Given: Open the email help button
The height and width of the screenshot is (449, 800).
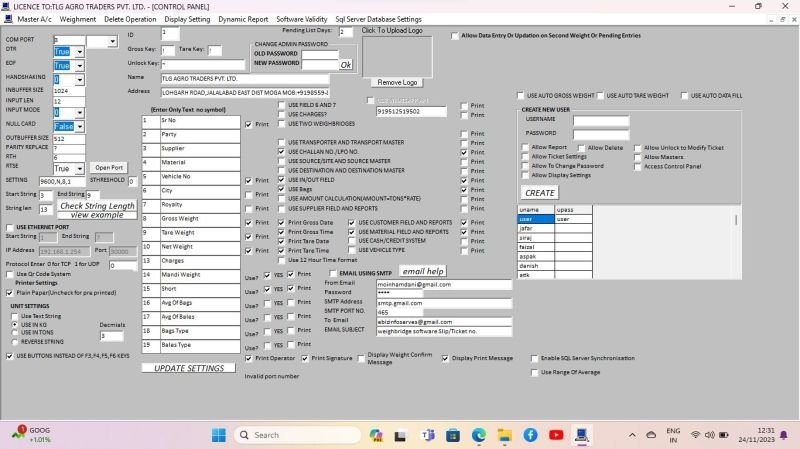Looking at the screenshot, I should click(423, 271).
